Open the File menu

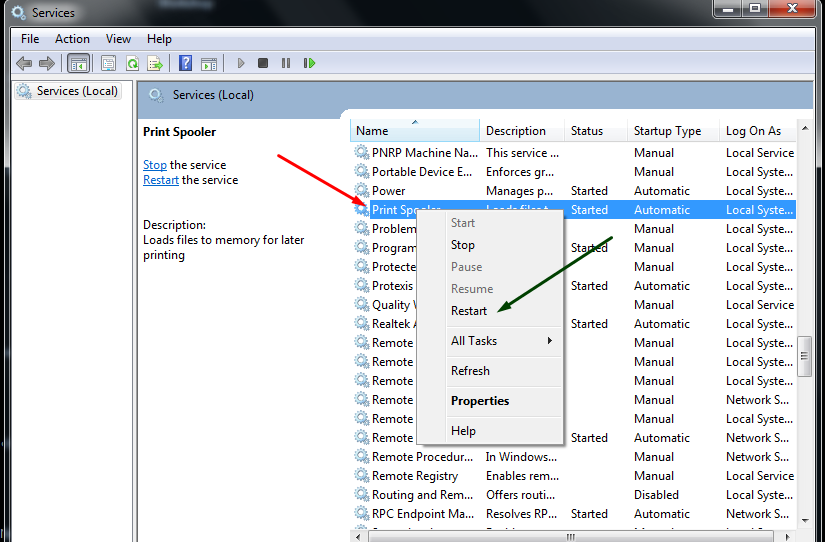pos(30,39)
